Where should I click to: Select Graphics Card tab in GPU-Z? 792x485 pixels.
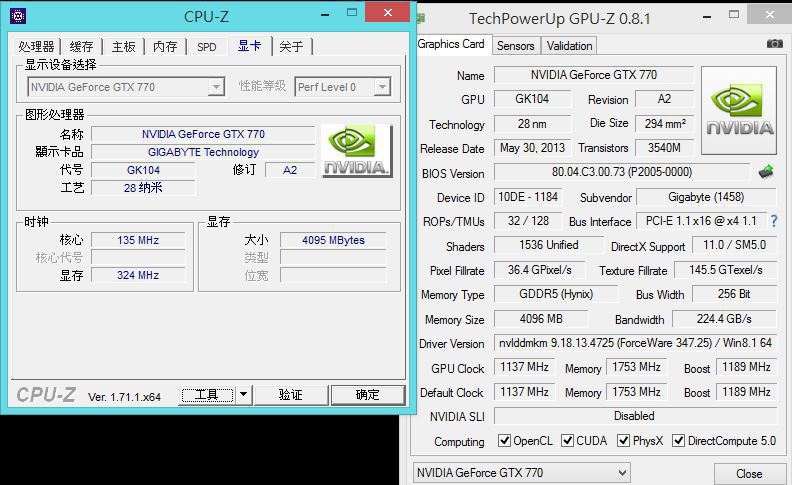click(451, 44)
